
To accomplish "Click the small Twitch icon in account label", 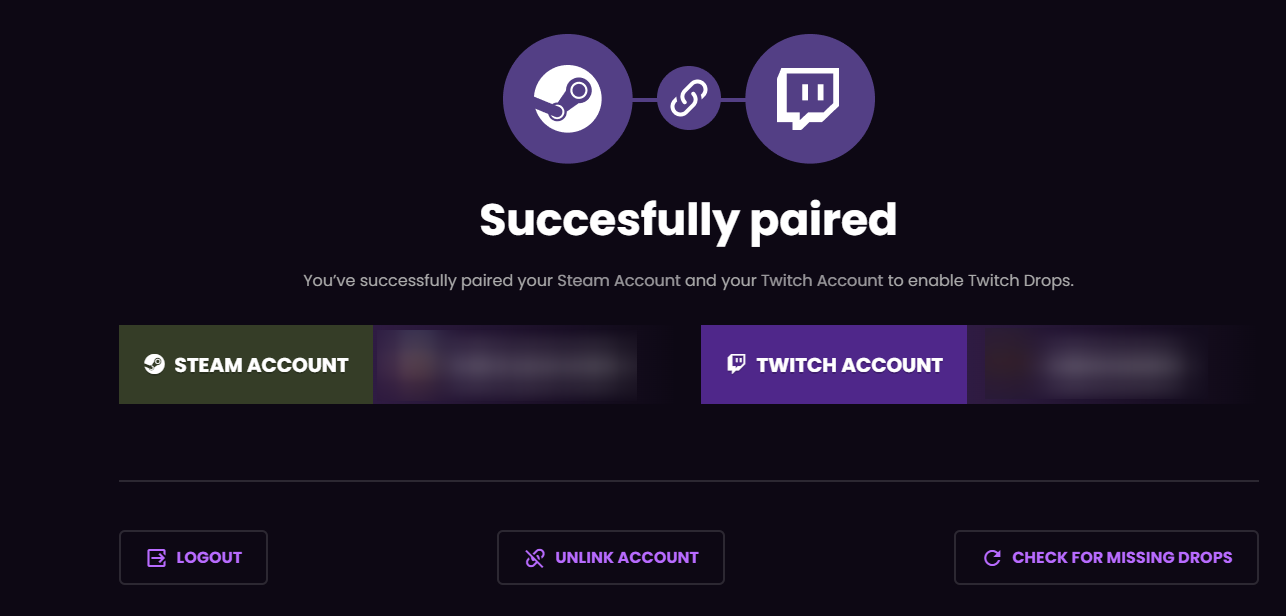I will (736, 364).
